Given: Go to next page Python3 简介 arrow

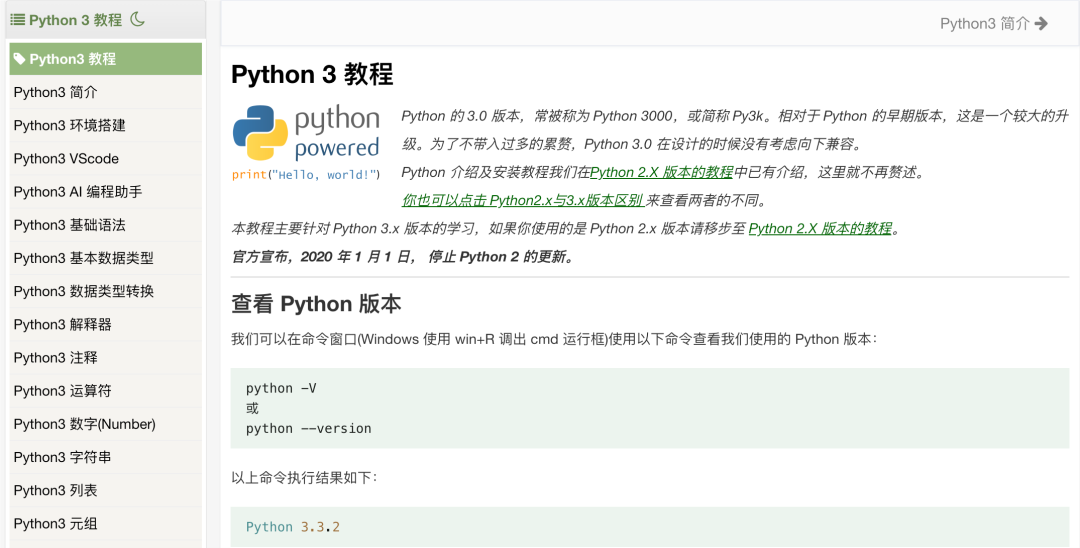Looking at the screenshot, I should pos(1041,24).
